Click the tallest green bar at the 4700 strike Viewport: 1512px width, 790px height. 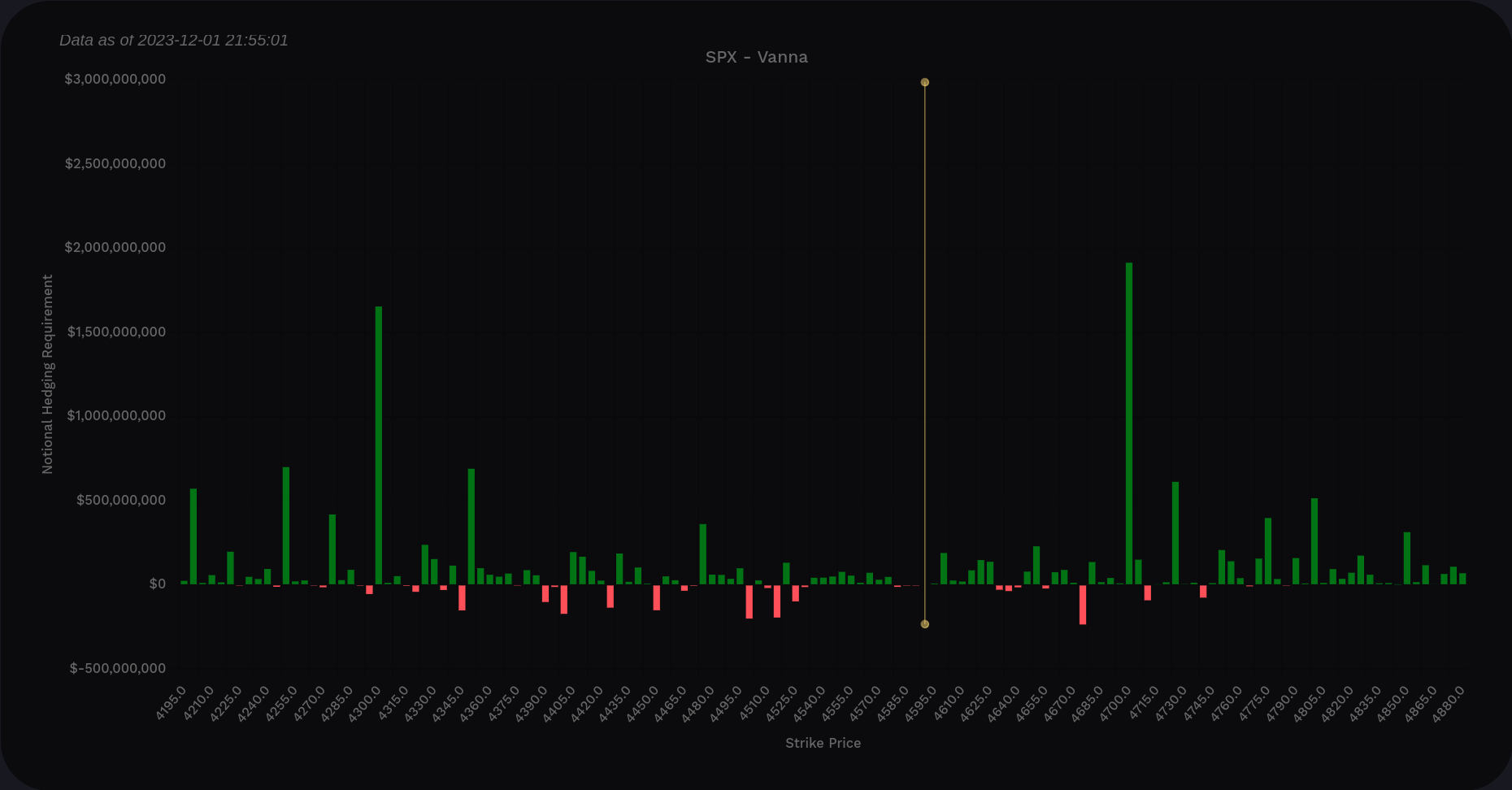[x=1129, y=423]
